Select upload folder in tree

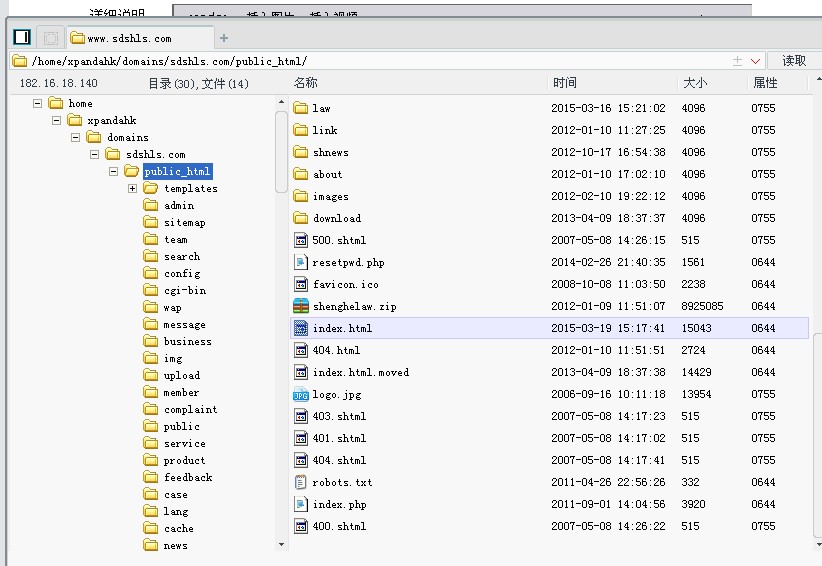coord(182,375)
